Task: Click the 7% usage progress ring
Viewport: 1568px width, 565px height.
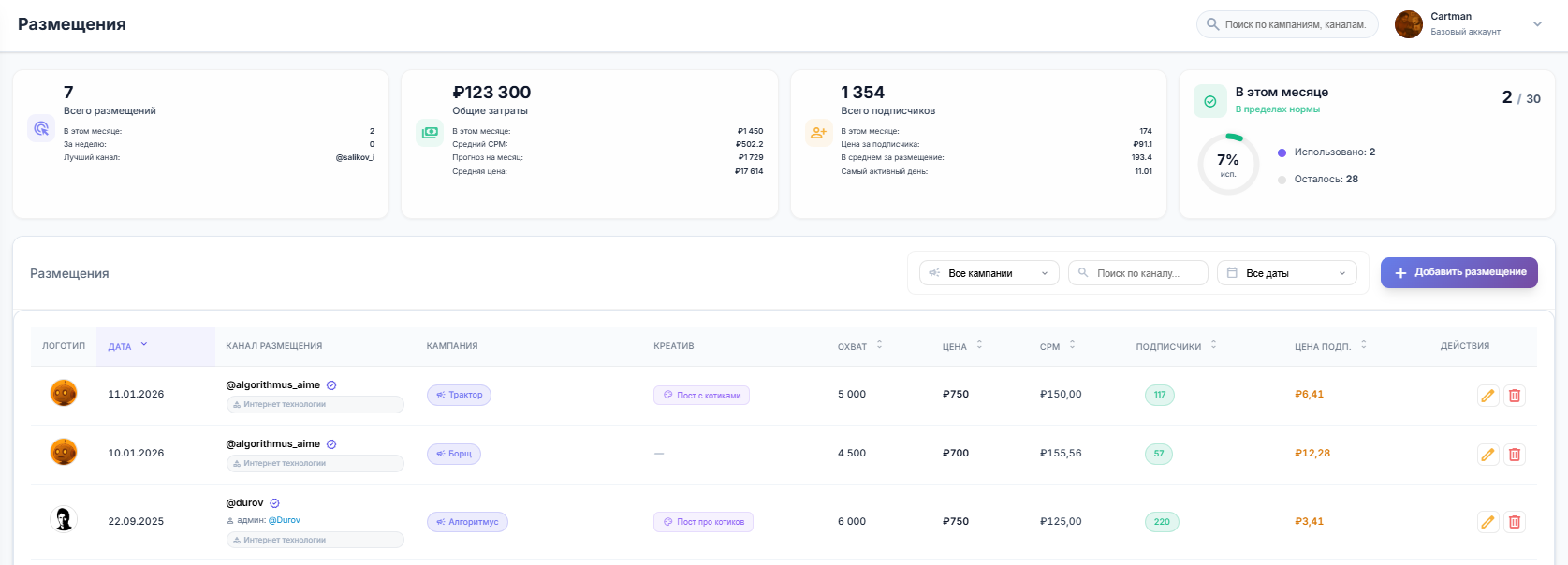Action: pyautogui.click(x=1228, y=165)
